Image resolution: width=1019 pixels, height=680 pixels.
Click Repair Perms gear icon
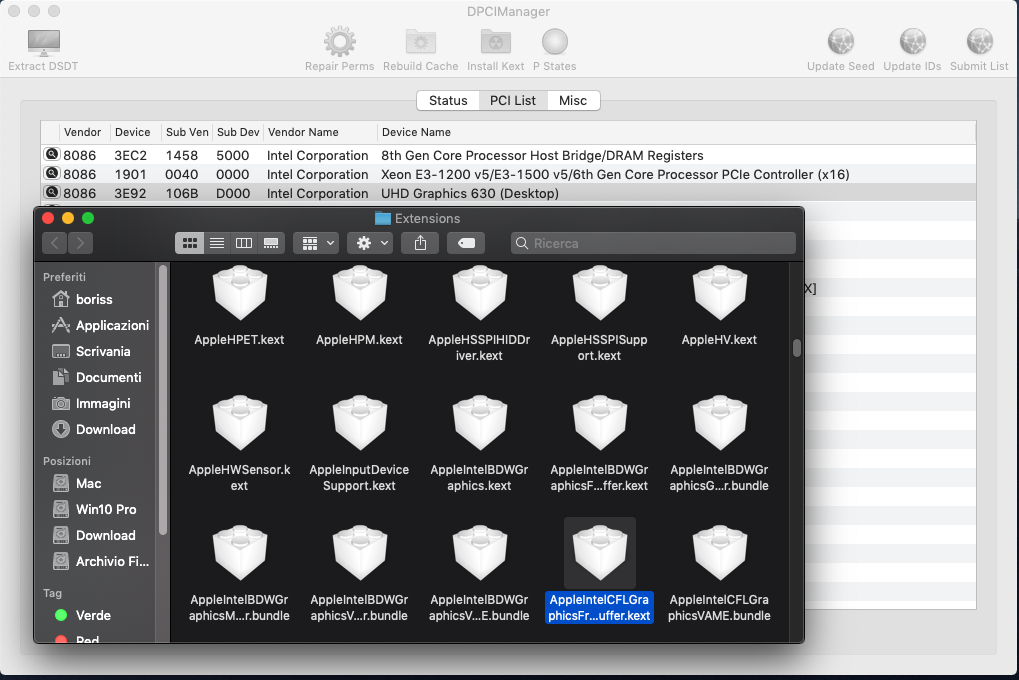(339, 42)
